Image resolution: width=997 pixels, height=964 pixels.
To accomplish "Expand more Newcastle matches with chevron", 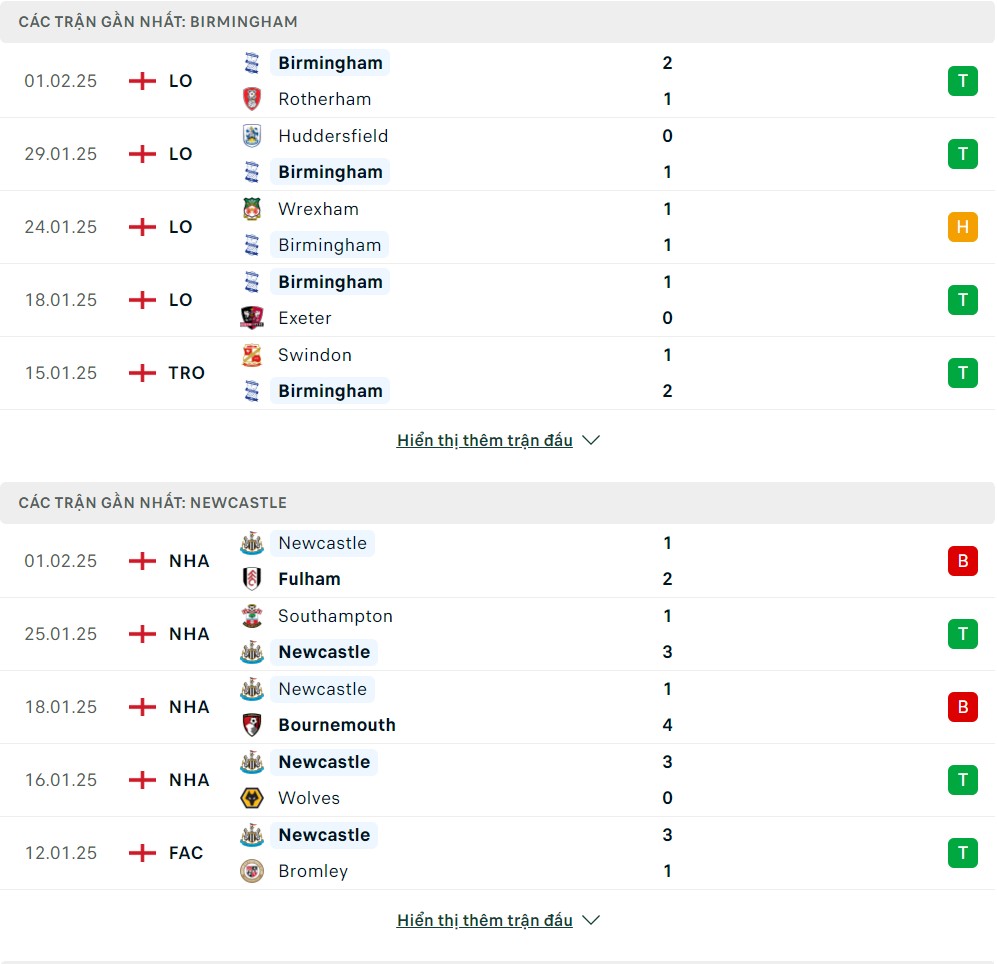I will 591,920.
